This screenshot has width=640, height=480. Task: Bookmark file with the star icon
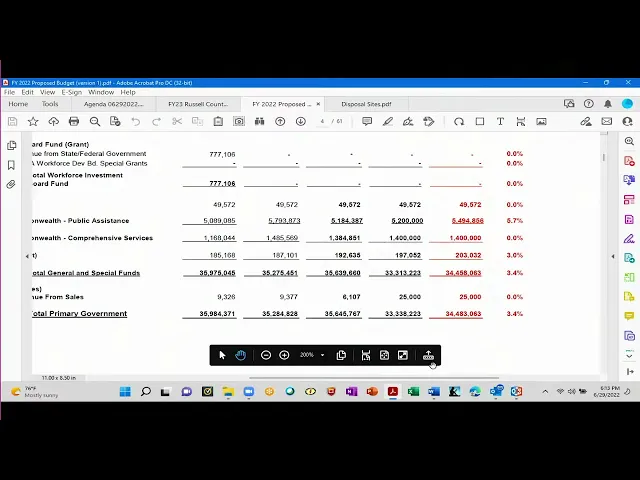tap(33, 121)
